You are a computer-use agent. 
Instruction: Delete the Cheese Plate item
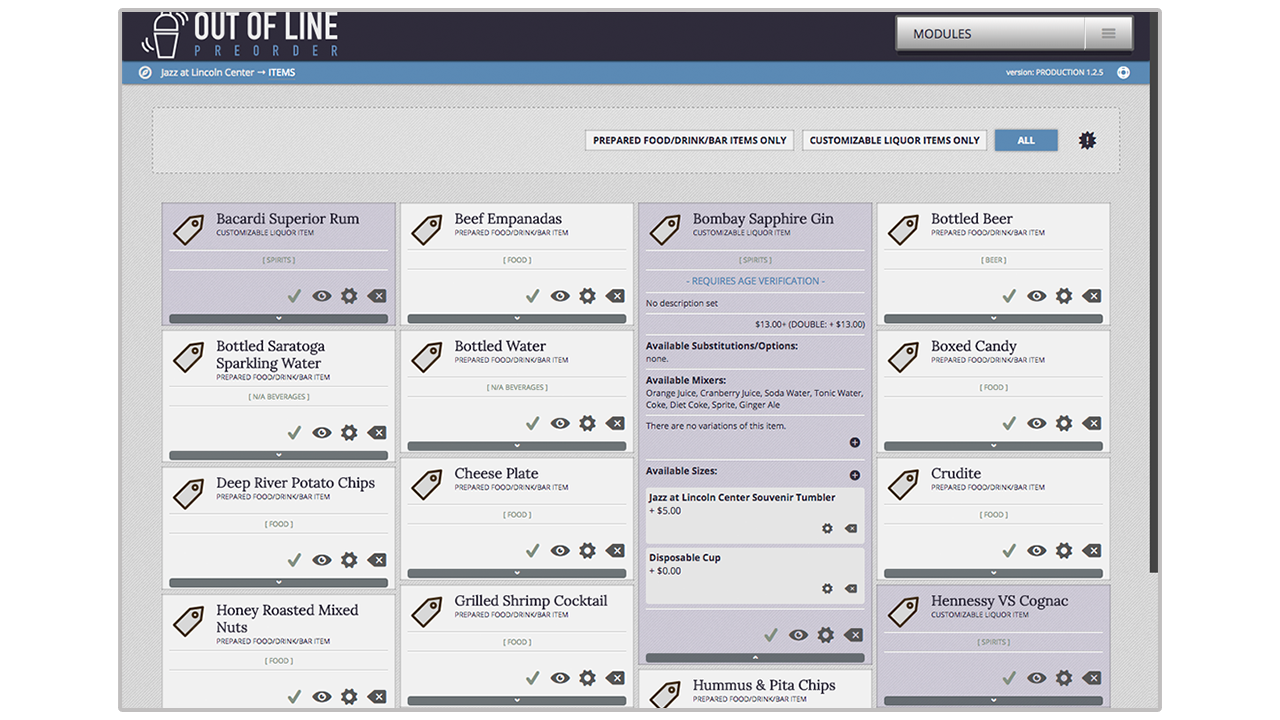point(615,550)
